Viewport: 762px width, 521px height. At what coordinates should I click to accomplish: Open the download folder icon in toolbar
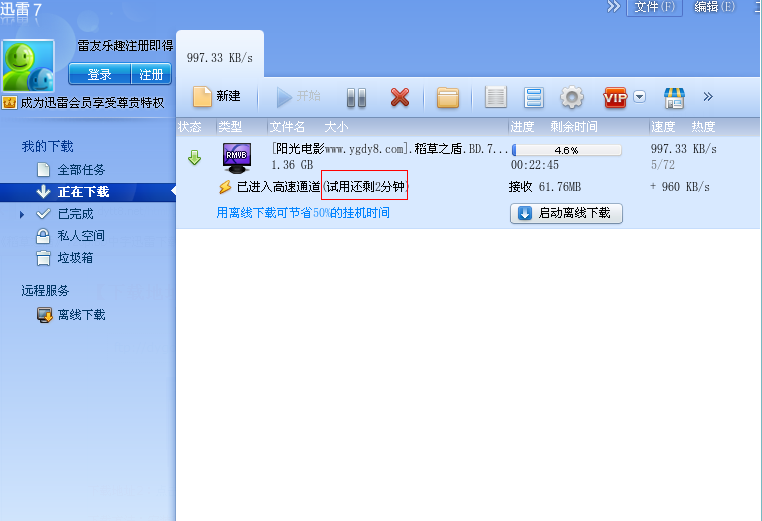(448, 97)
